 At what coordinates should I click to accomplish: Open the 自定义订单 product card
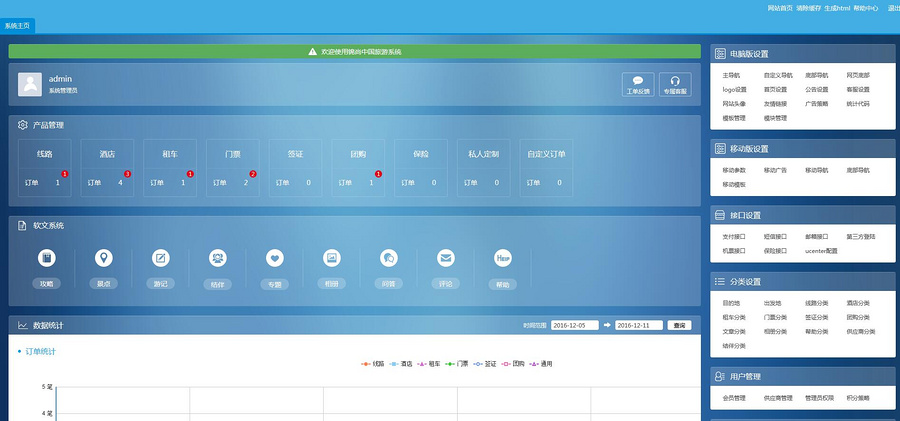546,168
